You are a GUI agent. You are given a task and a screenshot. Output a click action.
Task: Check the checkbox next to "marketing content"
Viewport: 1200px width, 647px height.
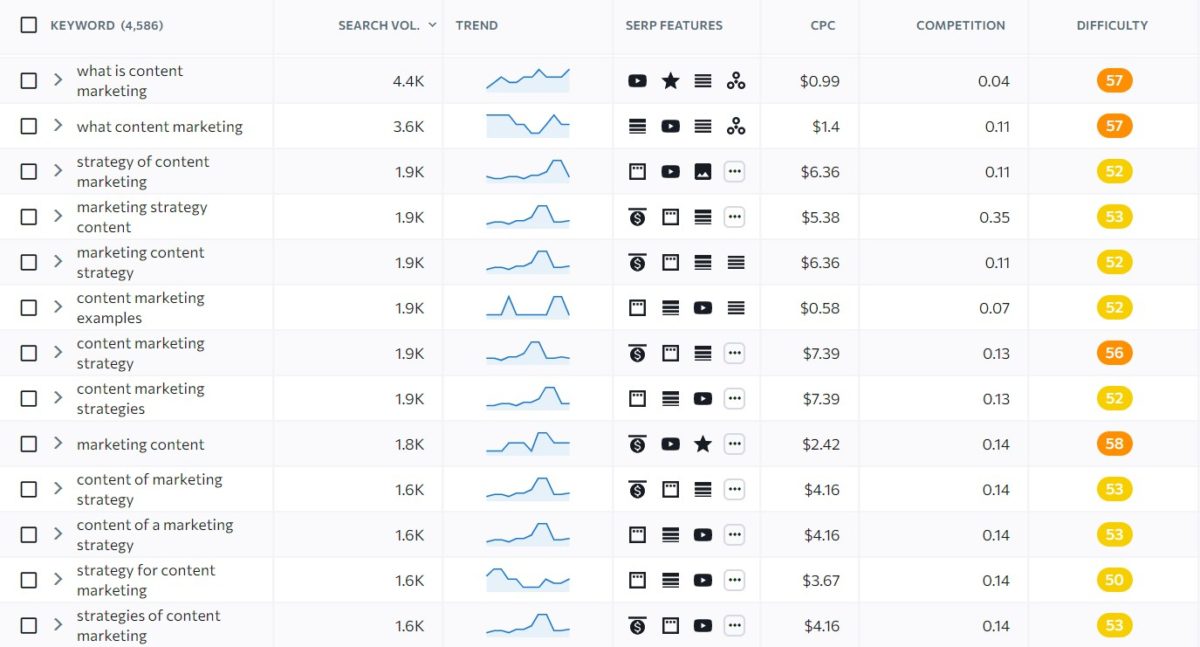pos(27,443)
